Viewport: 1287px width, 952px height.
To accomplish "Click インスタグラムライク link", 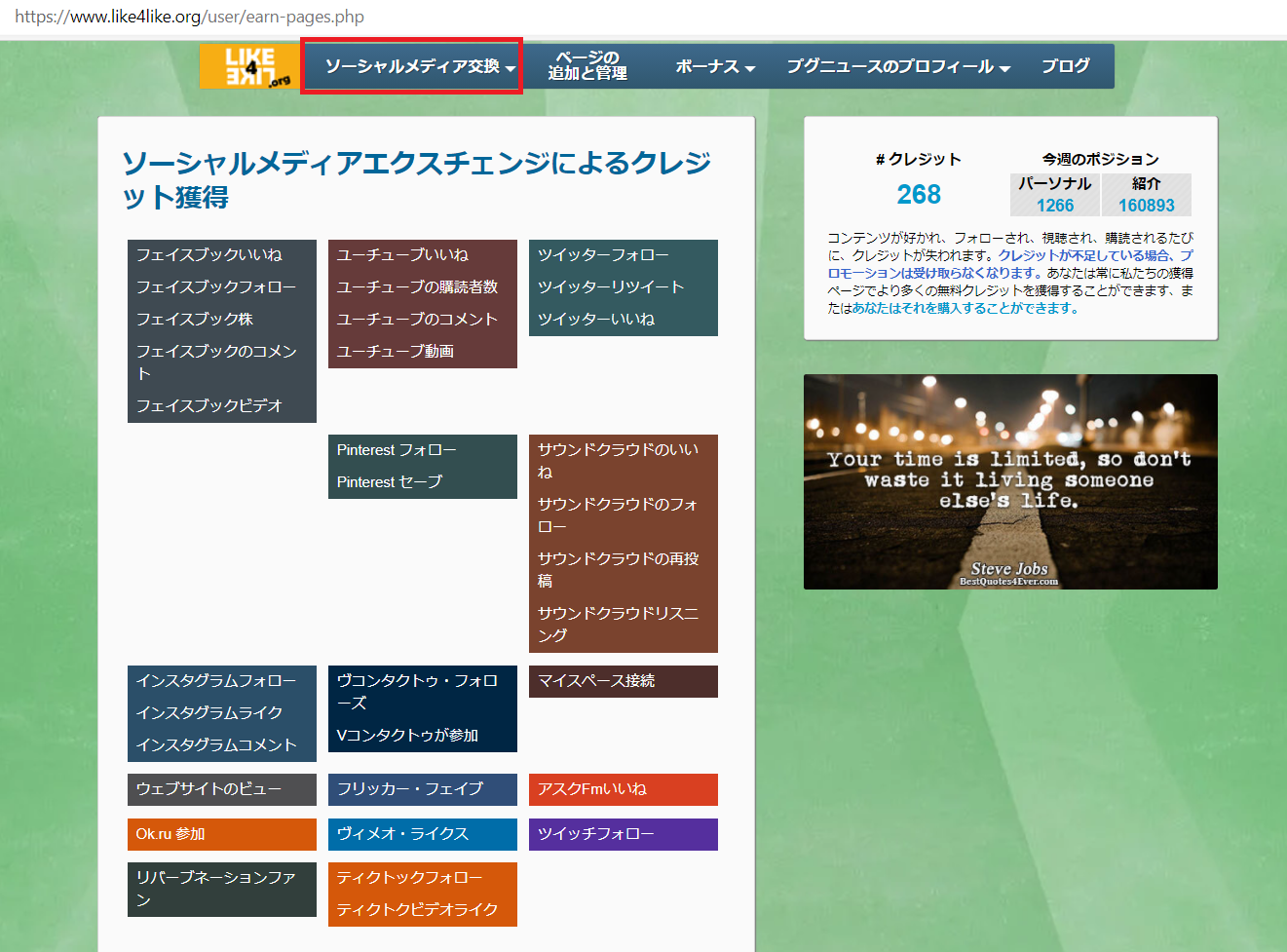I will (209, 713).
